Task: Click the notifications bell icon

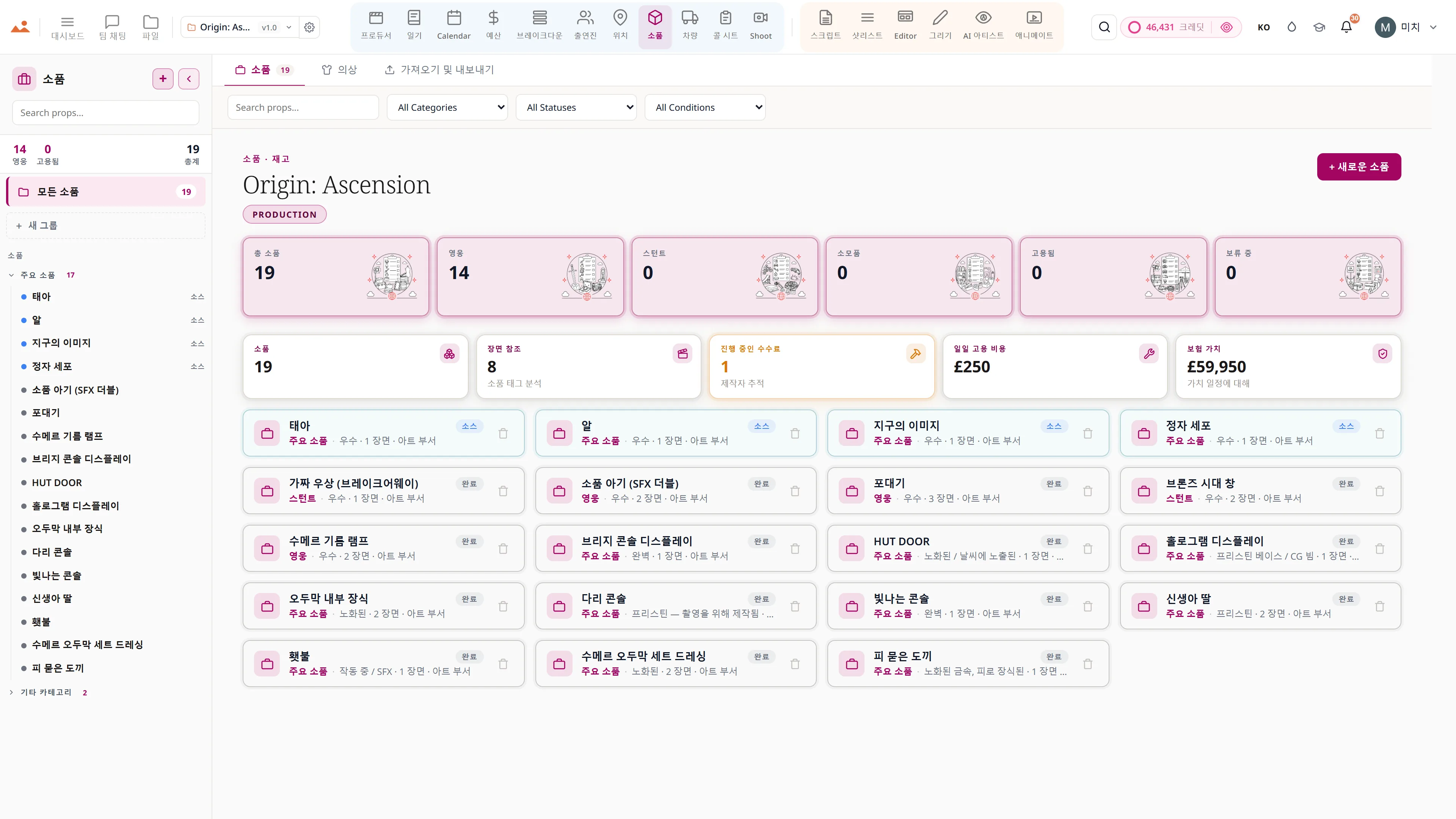Action: [x=1346, y=27]
